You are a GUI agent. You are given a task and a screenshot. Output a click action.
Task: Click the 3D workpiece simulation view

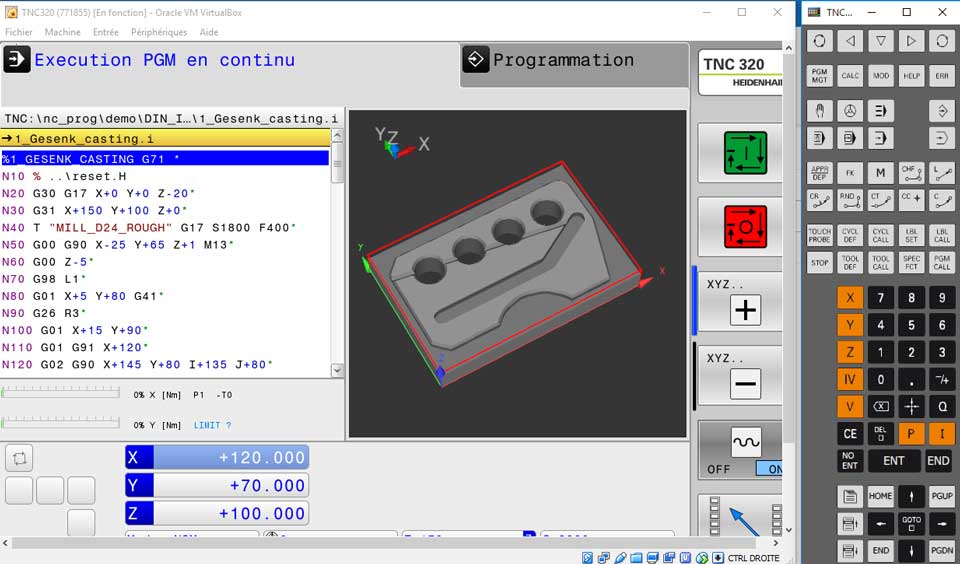click(517, 274)
